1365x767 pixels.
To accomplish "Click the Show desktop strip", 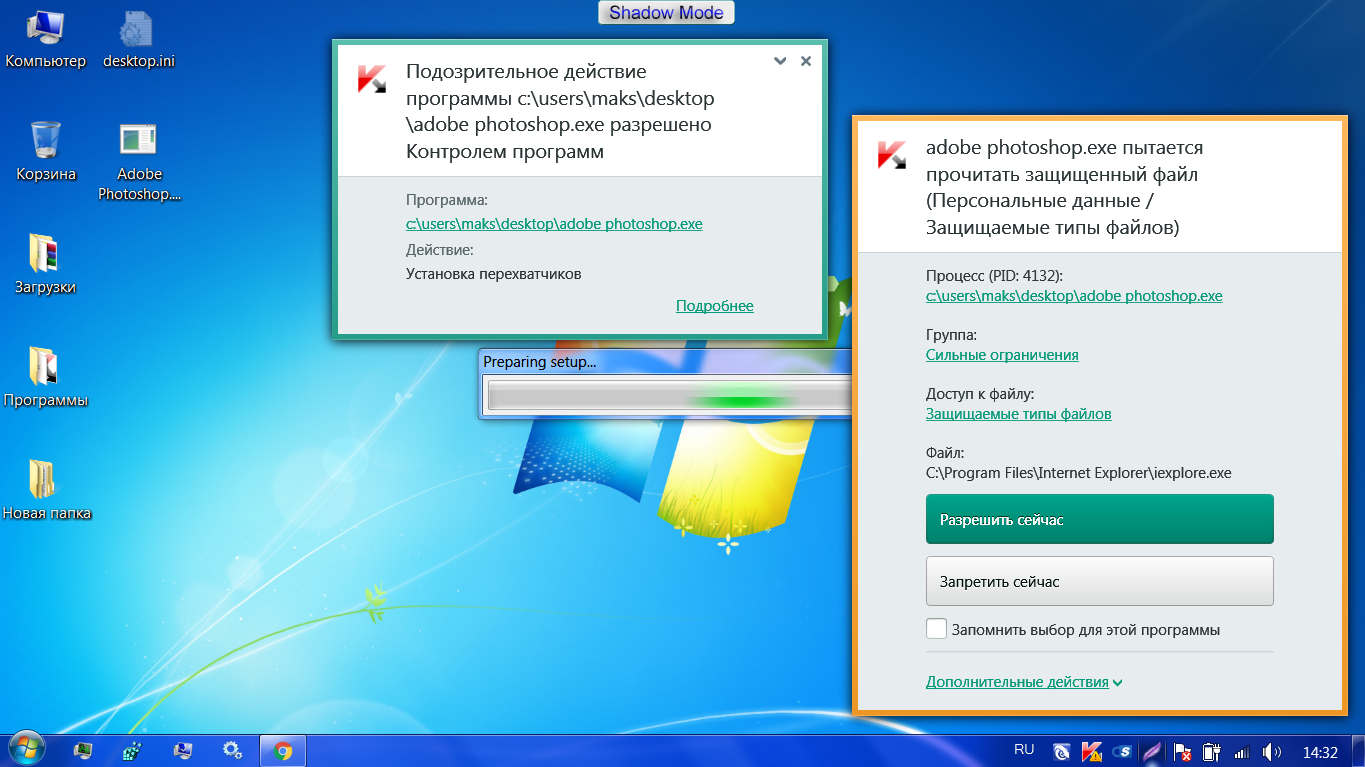I will pos(1358,751).
